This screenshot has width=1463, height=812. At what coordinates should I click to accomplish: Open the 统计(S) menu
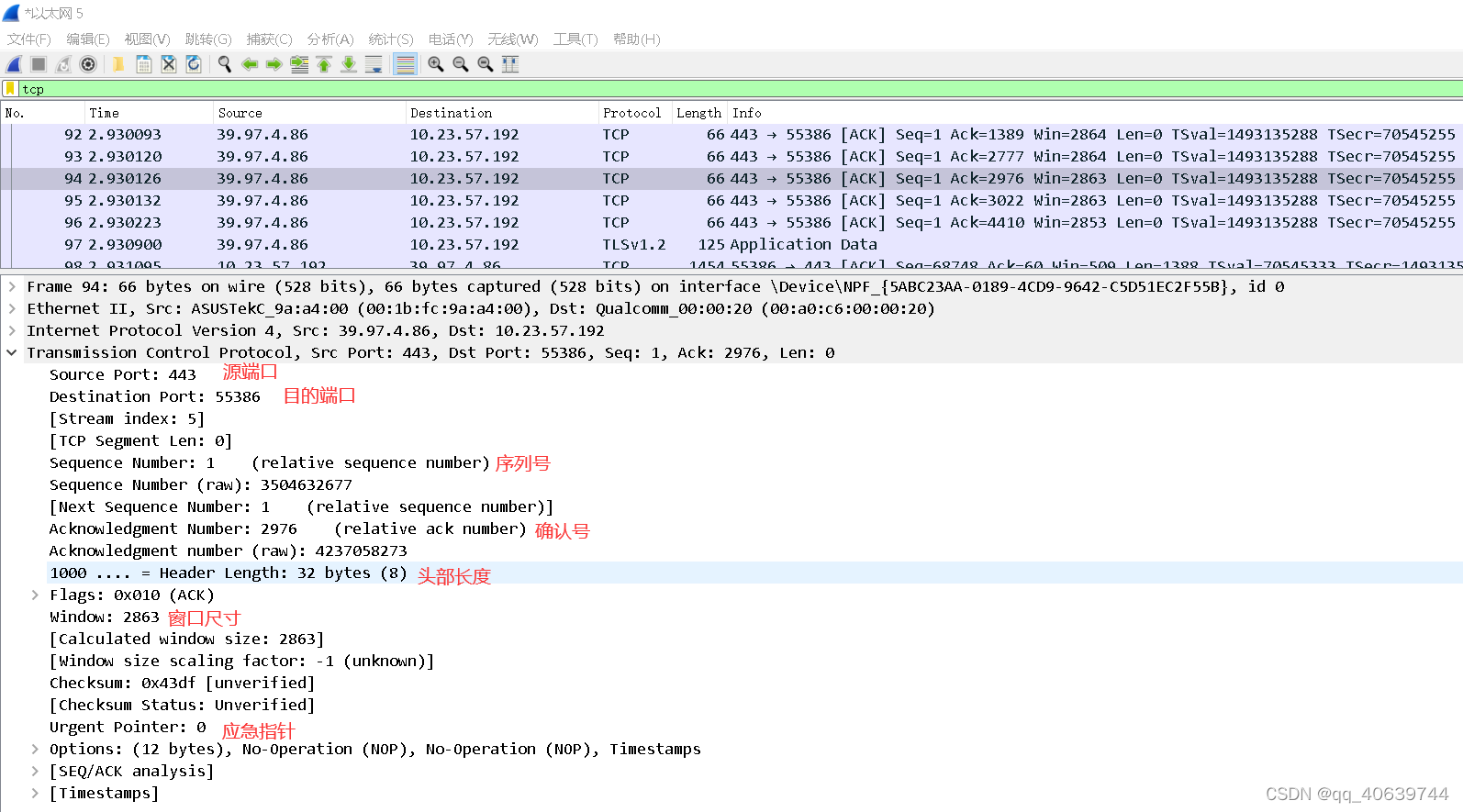pos(391,39)
